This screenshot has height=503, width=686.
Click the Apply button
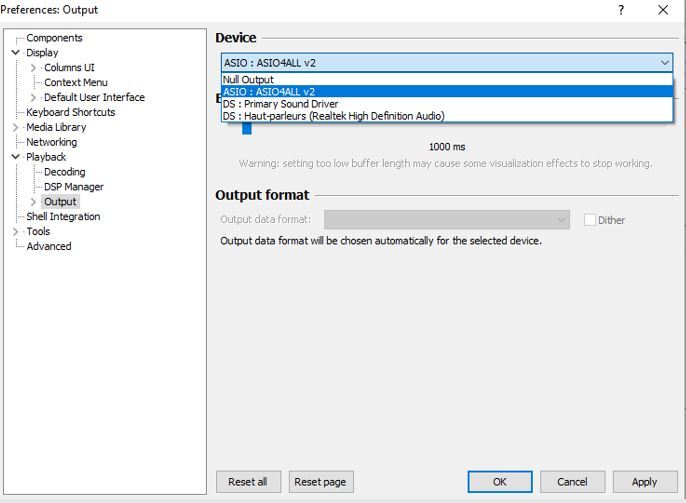pyautogui.click(x=644, y=482)
